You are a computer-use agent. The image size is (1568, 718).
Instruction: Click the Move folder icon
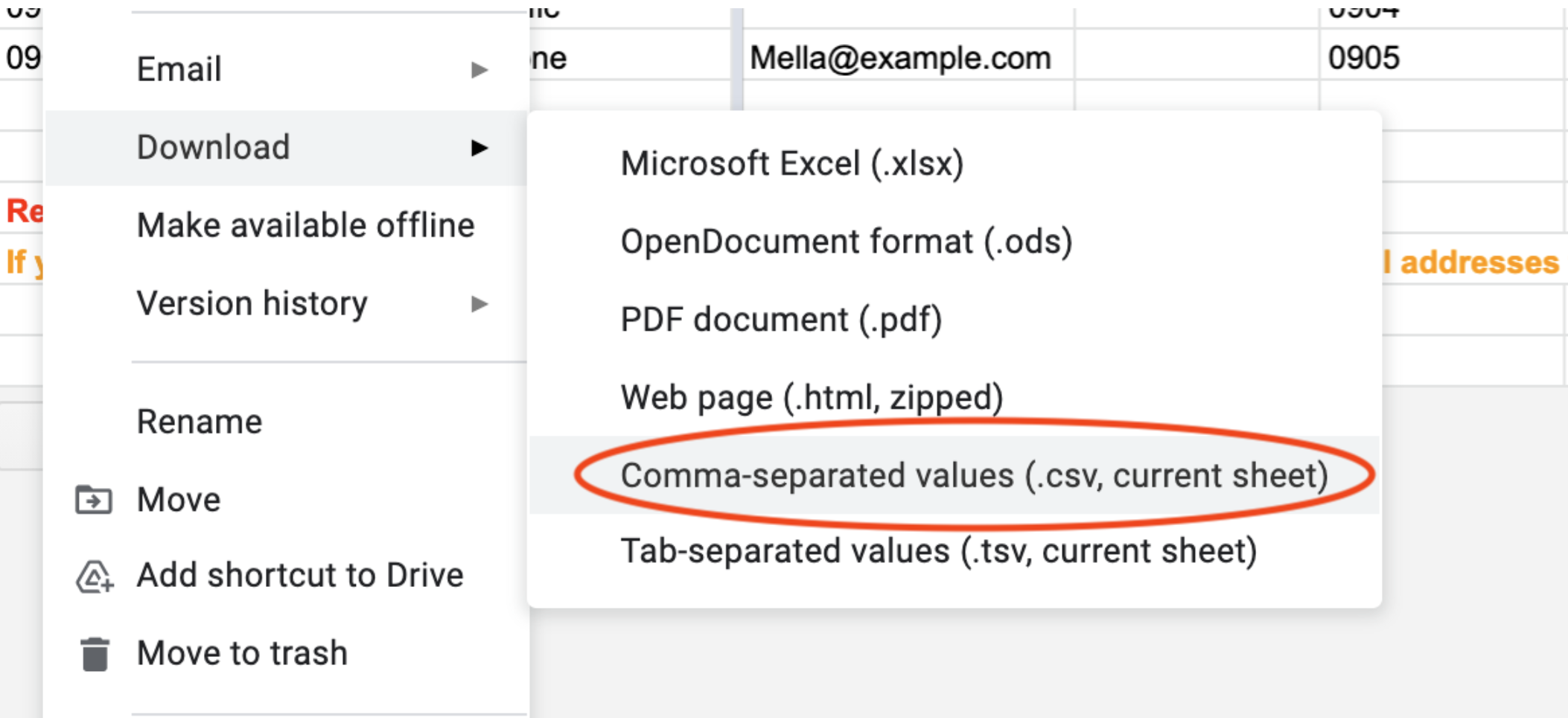(x=94, y=500)
